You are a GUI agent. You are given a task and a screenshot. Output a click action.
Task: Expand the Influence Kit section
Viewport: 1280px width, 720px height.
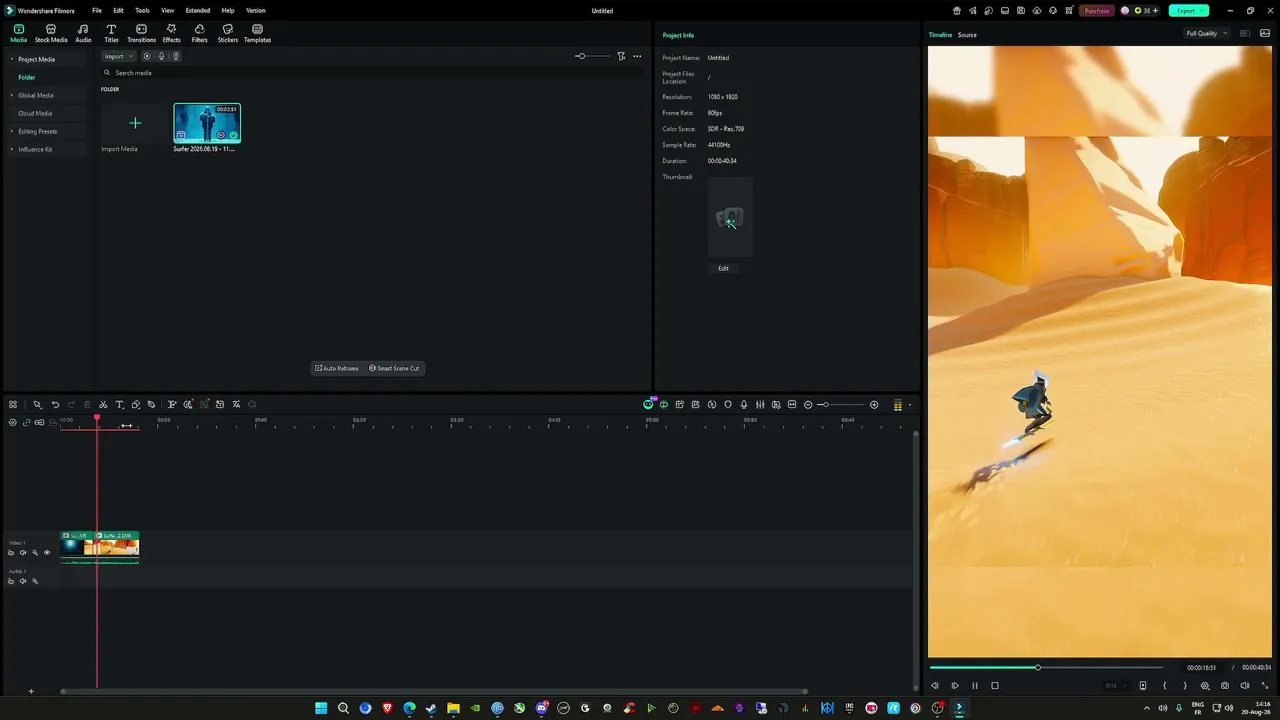[12, 149]
